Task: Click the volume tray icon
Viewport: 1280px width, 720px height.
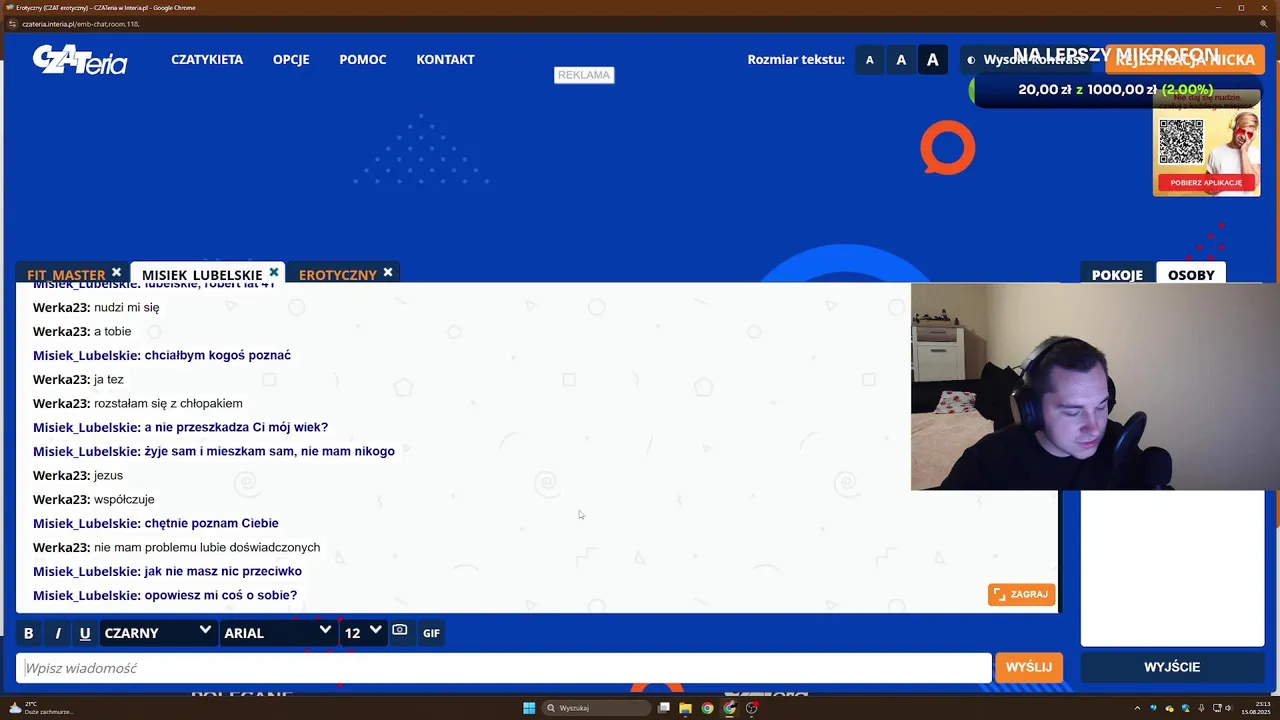Action: (1230, 708)
